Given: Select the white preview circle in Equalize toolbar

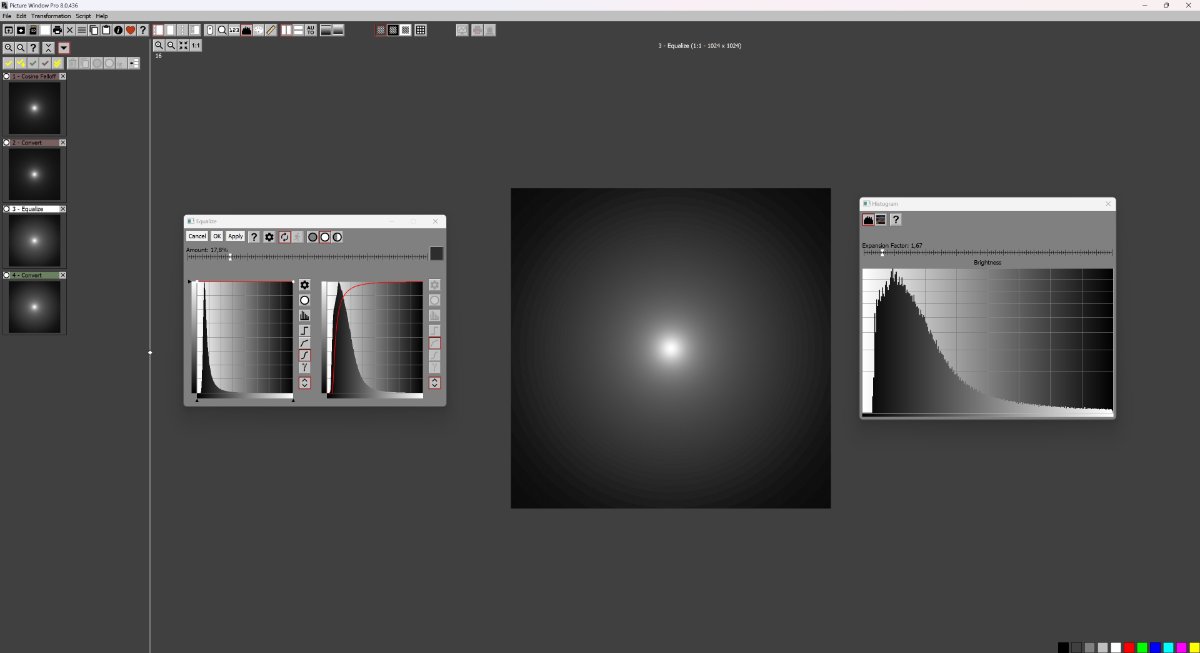Looking at the screenshot, I should (325, 237).
